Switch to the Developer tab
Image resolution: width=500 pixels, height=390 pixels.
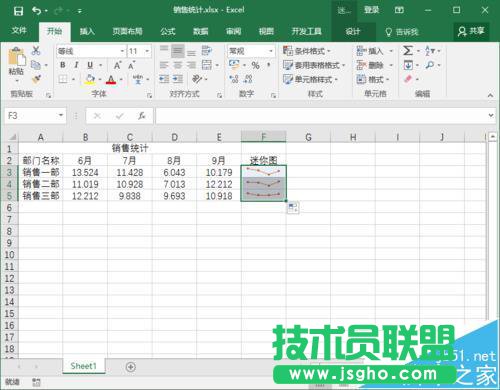point(306,32)
